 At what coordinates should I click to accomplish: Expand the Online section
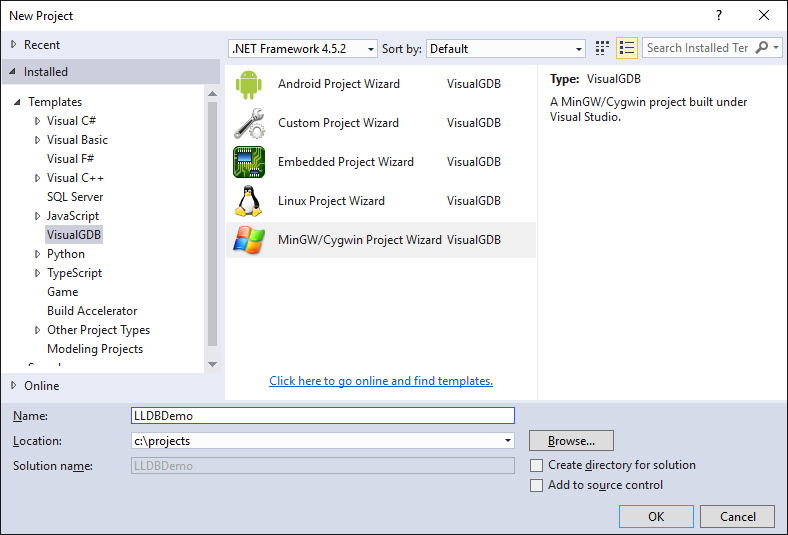coord(14,385)
